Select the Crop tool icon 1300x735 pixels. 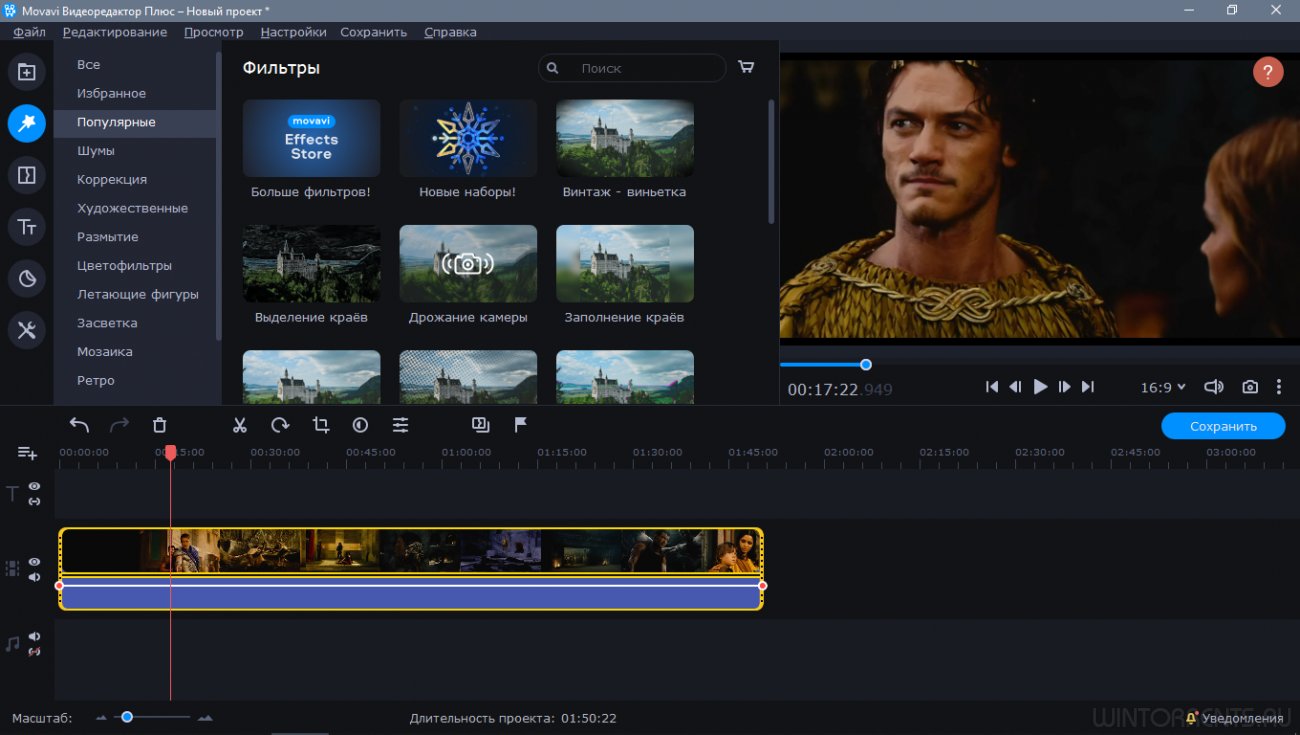click(320, 425)
